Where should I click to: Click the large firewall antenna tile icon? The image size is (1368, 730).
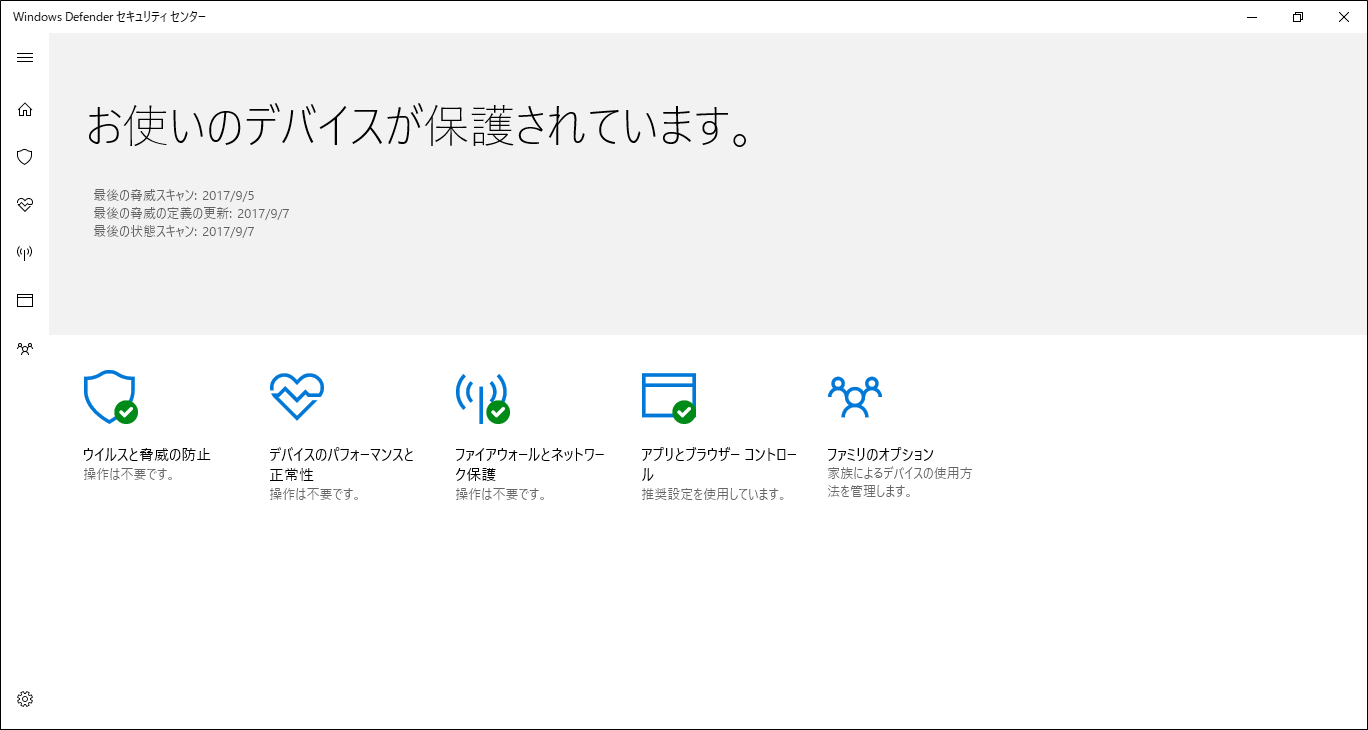[x=481, y=397]
